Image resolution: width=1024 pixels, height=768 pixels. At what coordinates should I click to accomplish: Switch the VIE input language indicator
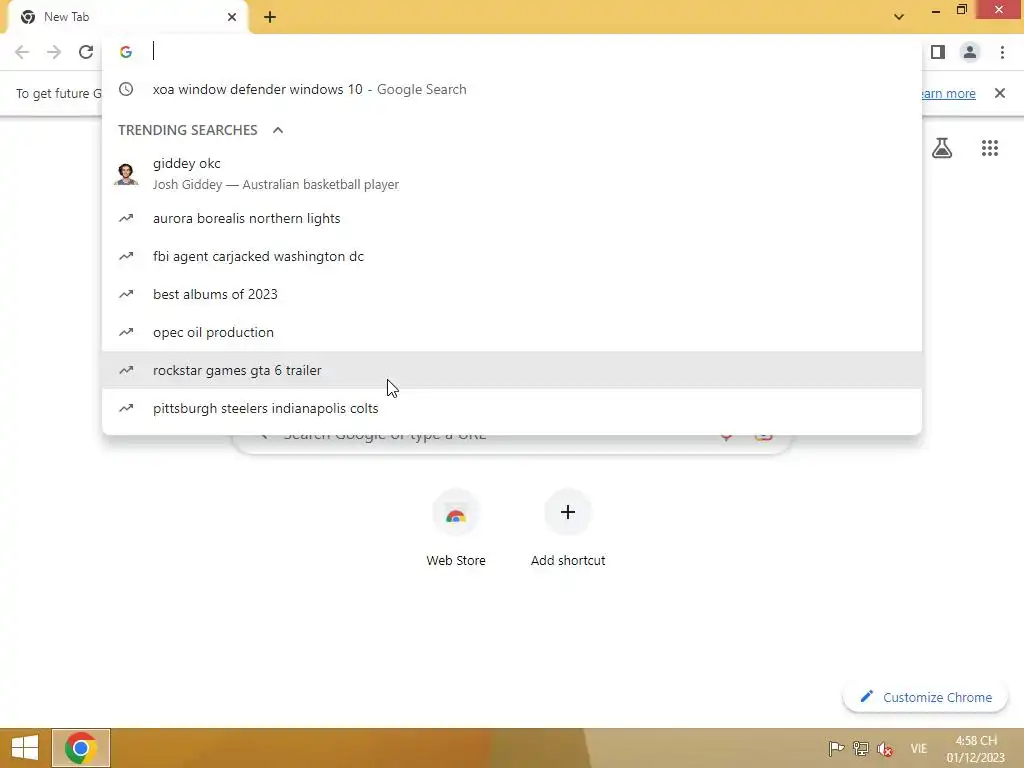point(919,748)
